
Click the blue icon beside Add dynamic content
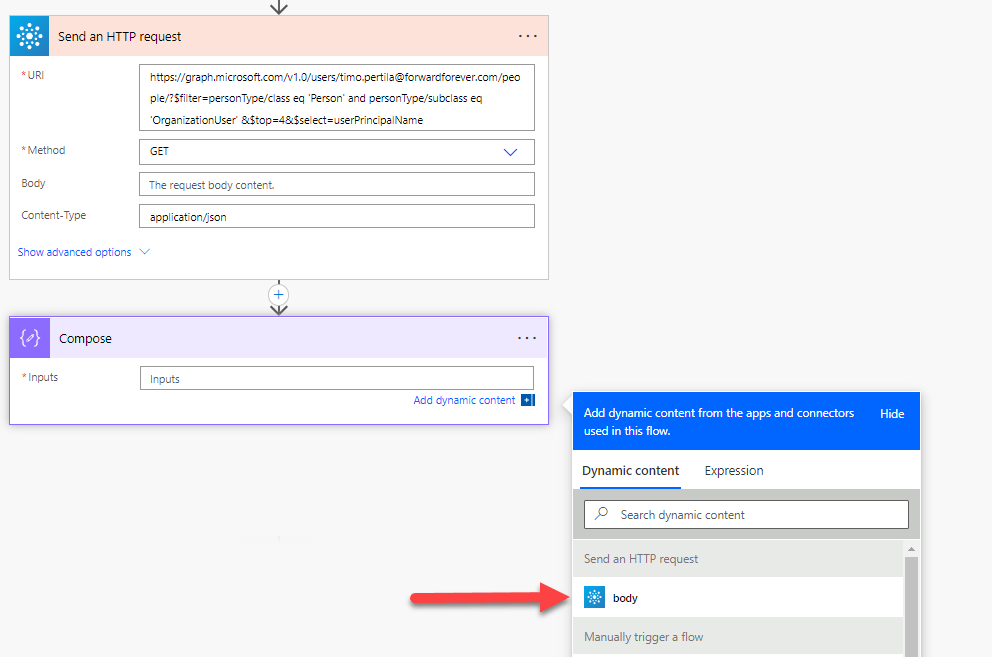[x=528, y=400]
